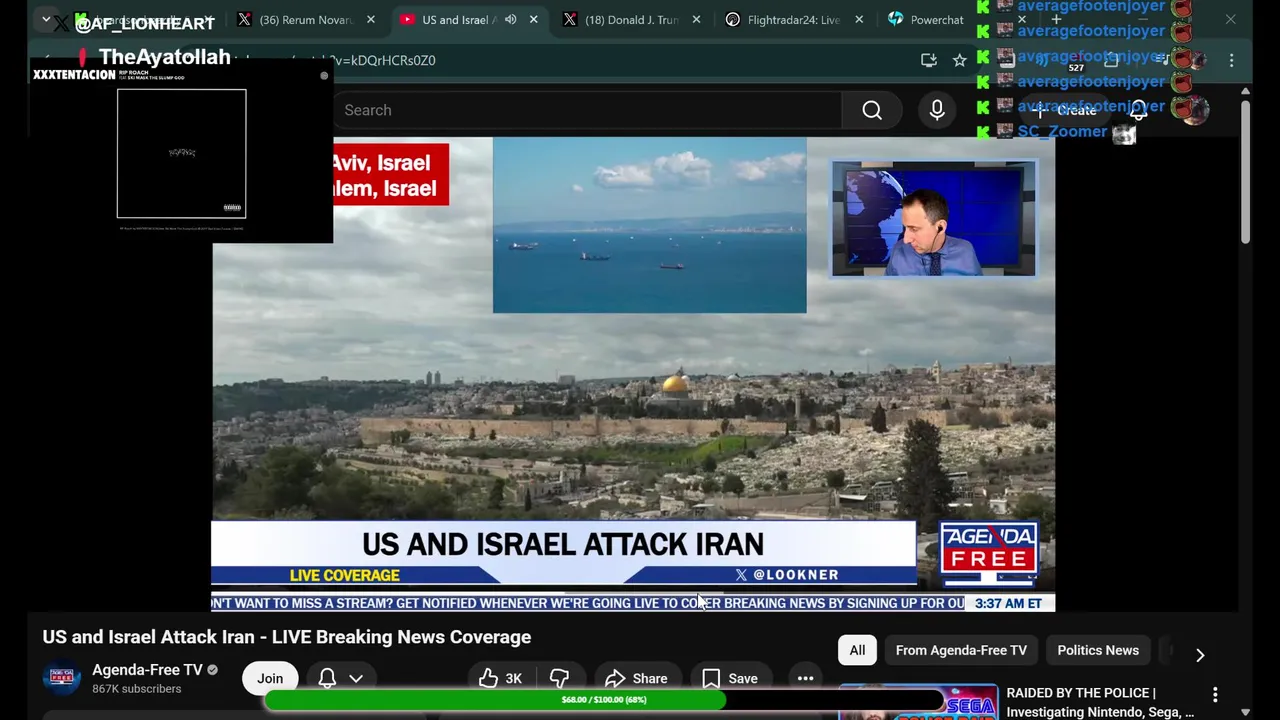Open the Chrome three-dot menu
The image size is (1280, 720).
tap(1231, 60)
